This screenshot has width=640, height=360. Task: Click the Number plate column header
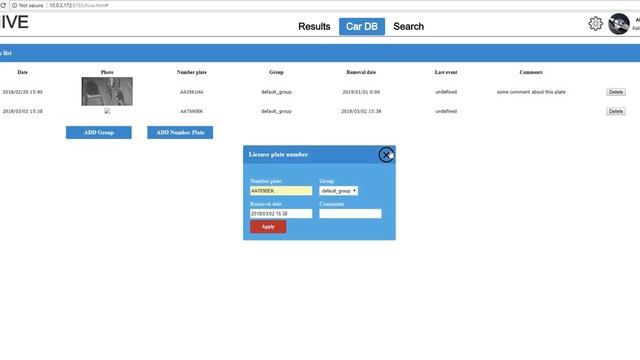coord(191,72)
